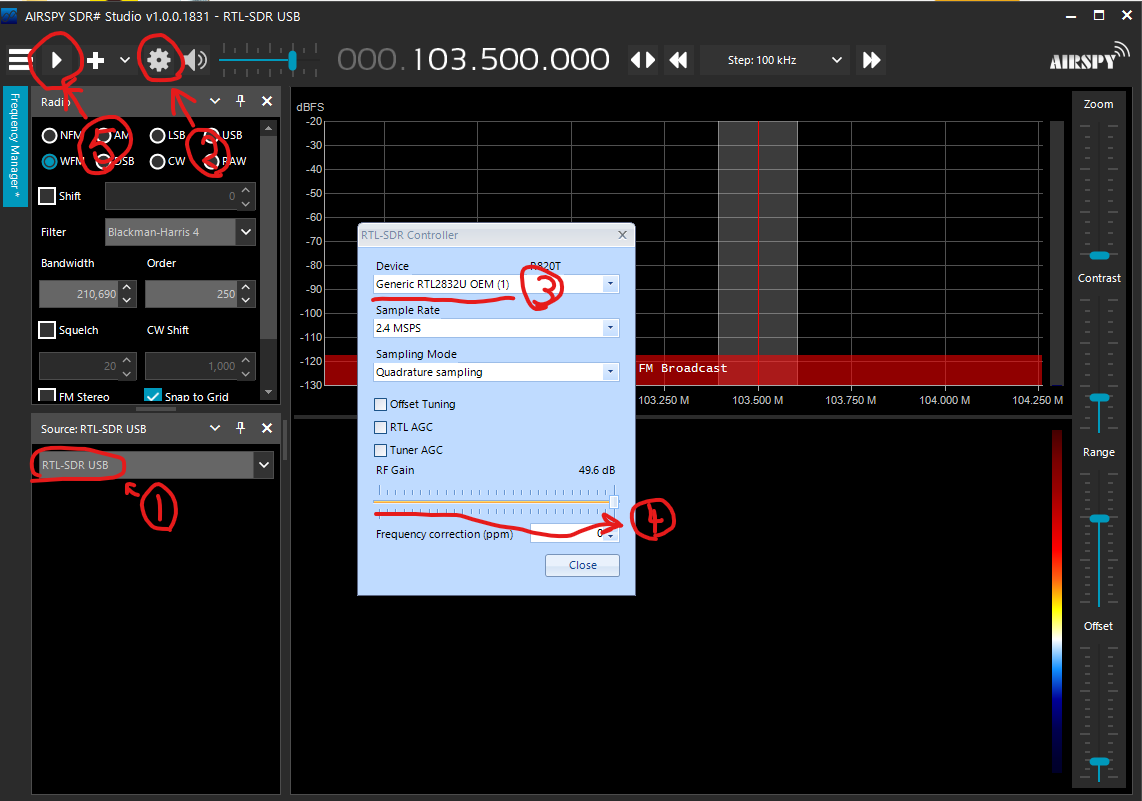Viewport: 1142px width, 801px height.
Task: Uncheck Snap to Grid
Action: pyautogui.click(x=153, y=396)
